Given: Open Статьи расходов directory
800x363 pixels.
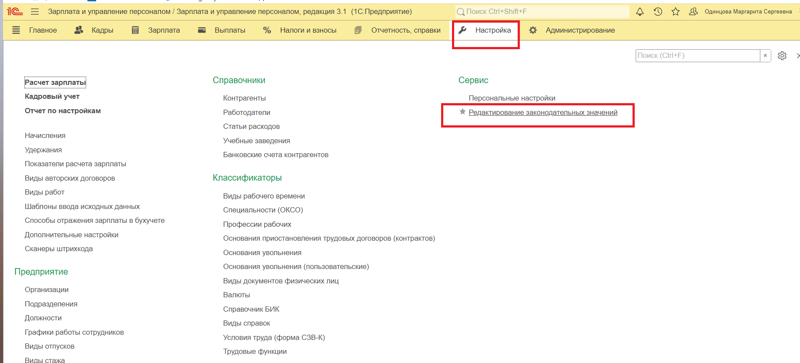Looking at the screenshot, I should [x=252, y=126].
